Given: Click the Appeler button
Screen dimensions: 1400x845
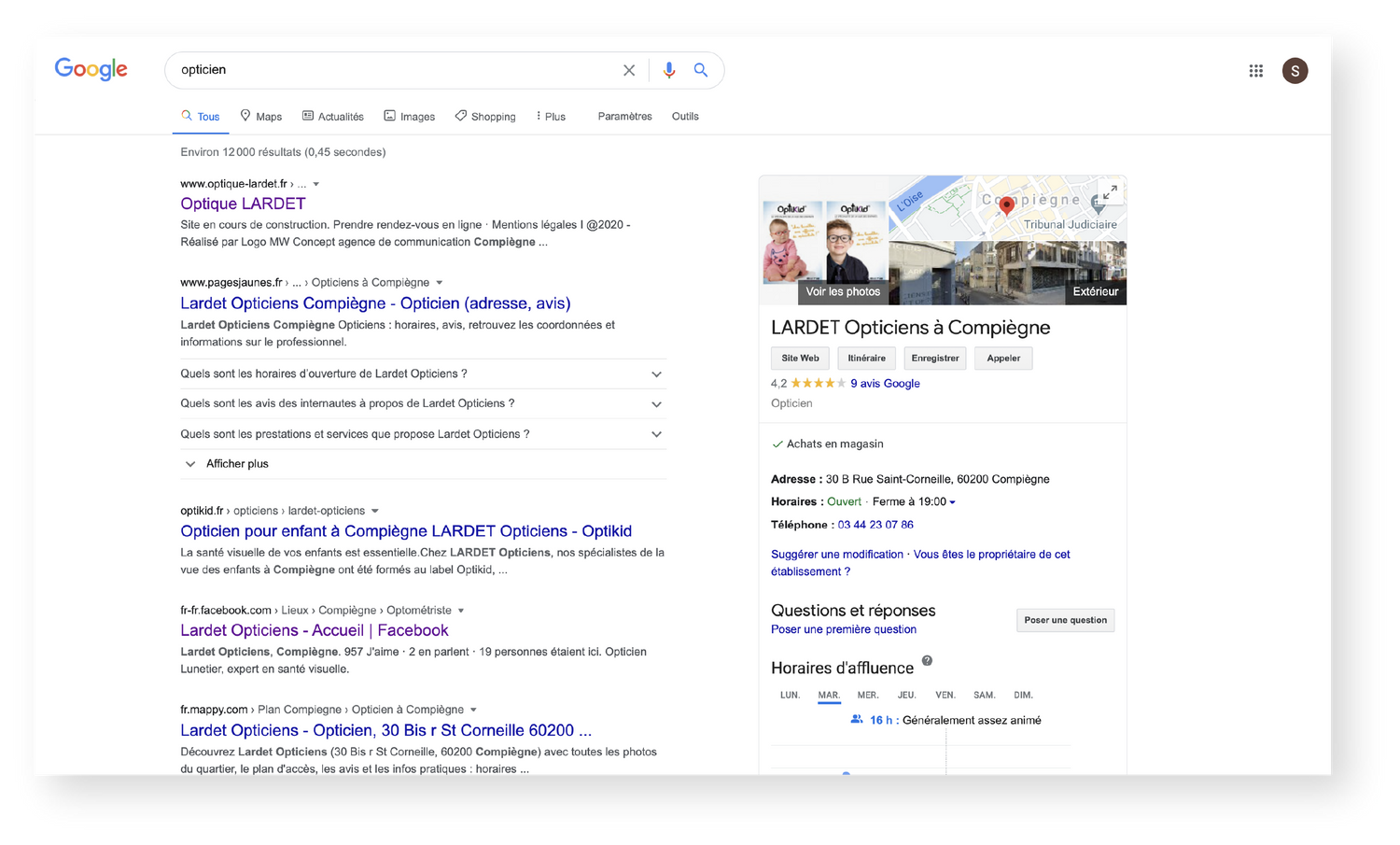Looking at the screenshot, I should coord(1003,358).
